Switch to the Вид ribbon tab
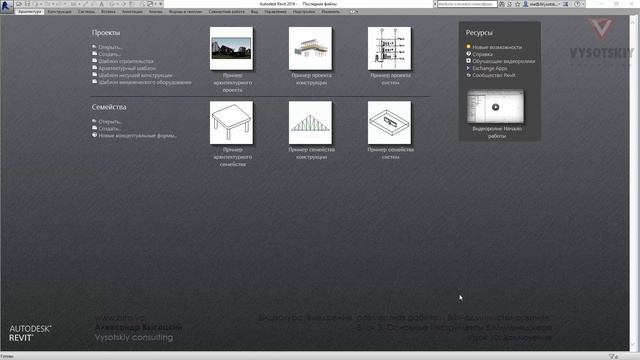640x360 pixels. pos(254,12)
